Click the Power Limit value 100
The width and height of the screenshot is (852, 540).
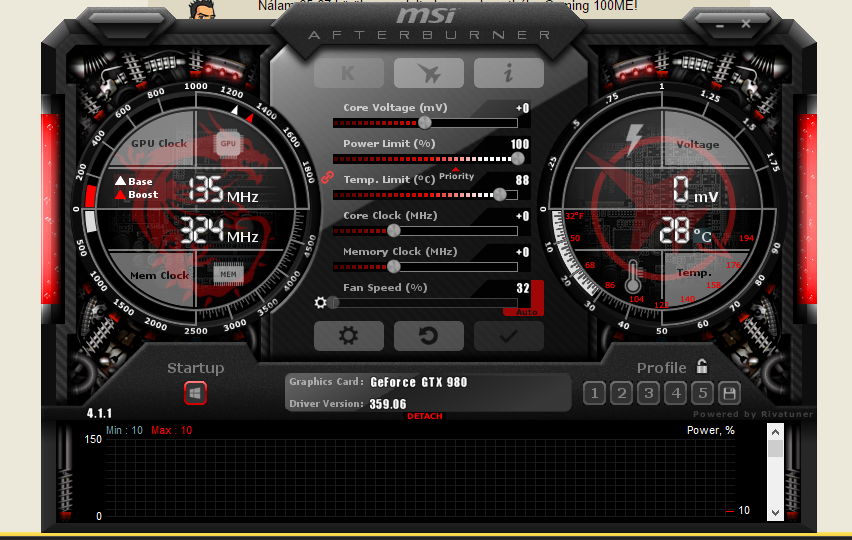[520, 144]
